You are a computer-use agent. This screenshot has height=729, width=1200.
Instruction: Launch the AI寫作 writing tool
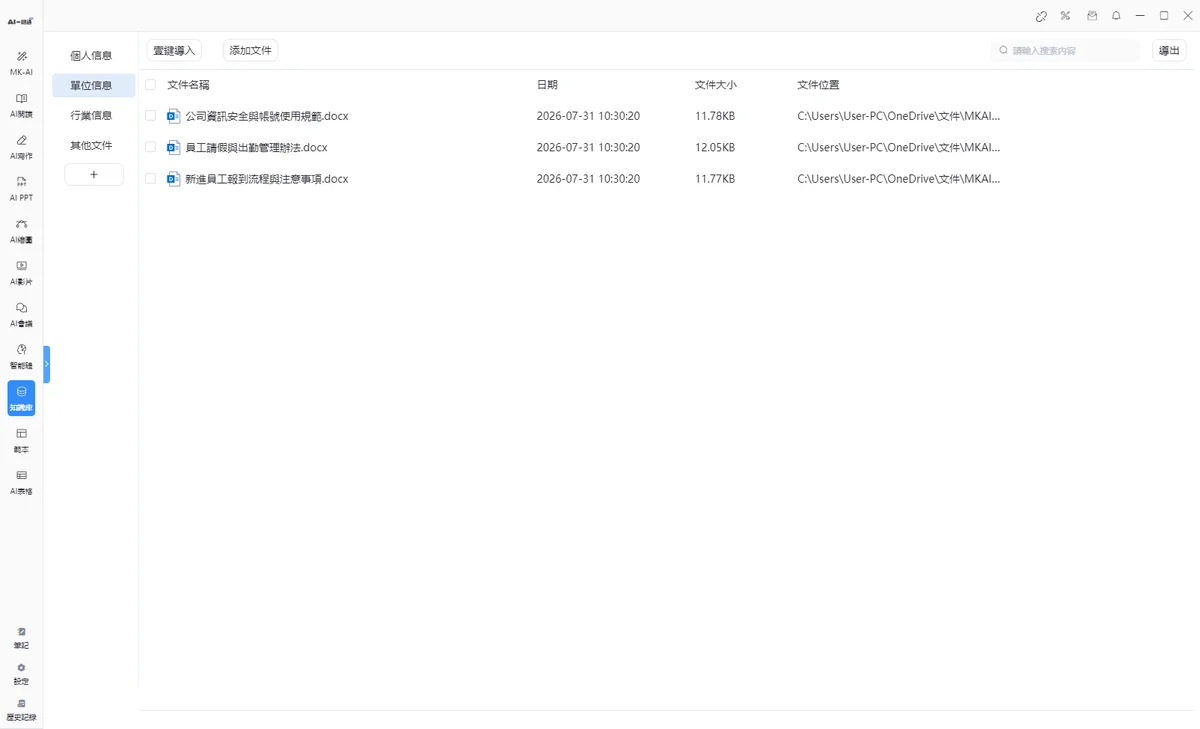click(x=21, y=147)
